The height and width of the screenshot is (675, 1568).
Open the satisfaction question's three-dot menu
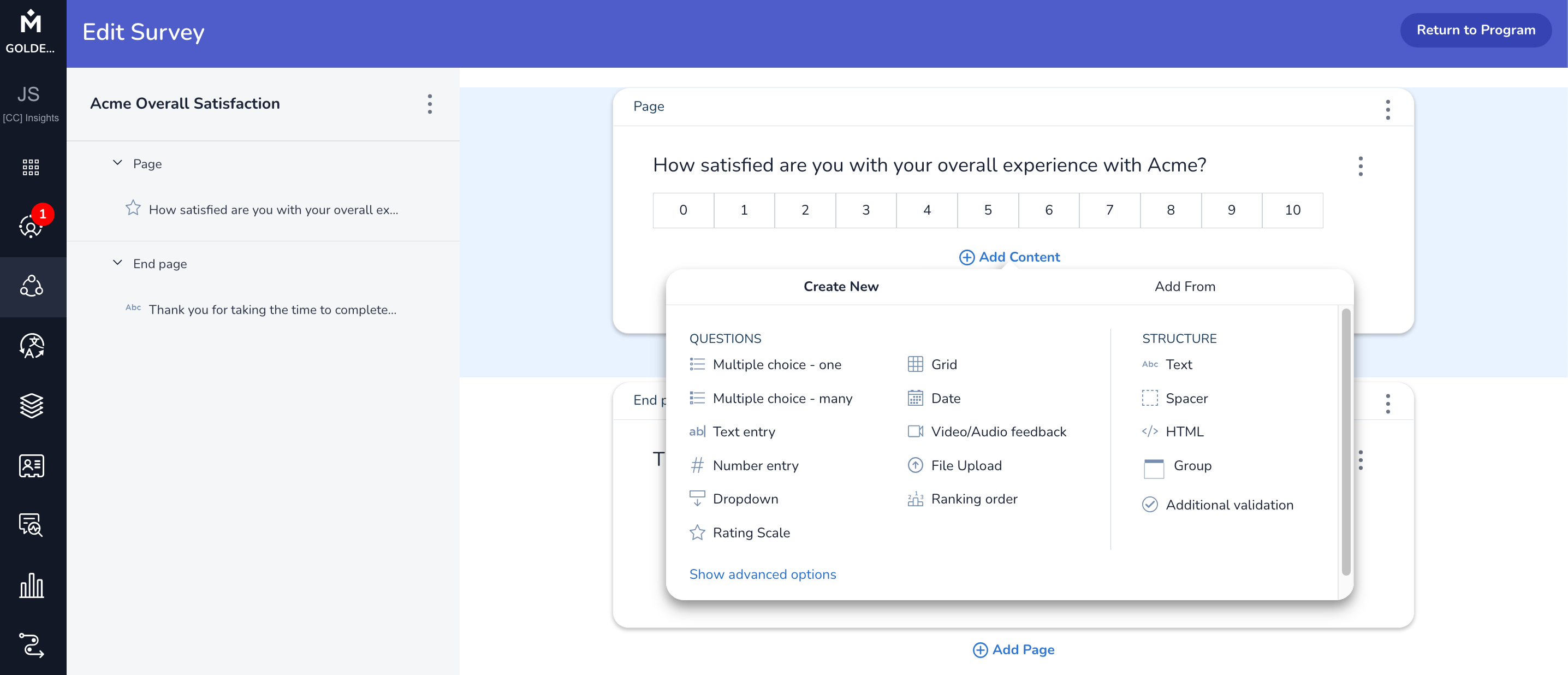click(x=1361, y=166)
